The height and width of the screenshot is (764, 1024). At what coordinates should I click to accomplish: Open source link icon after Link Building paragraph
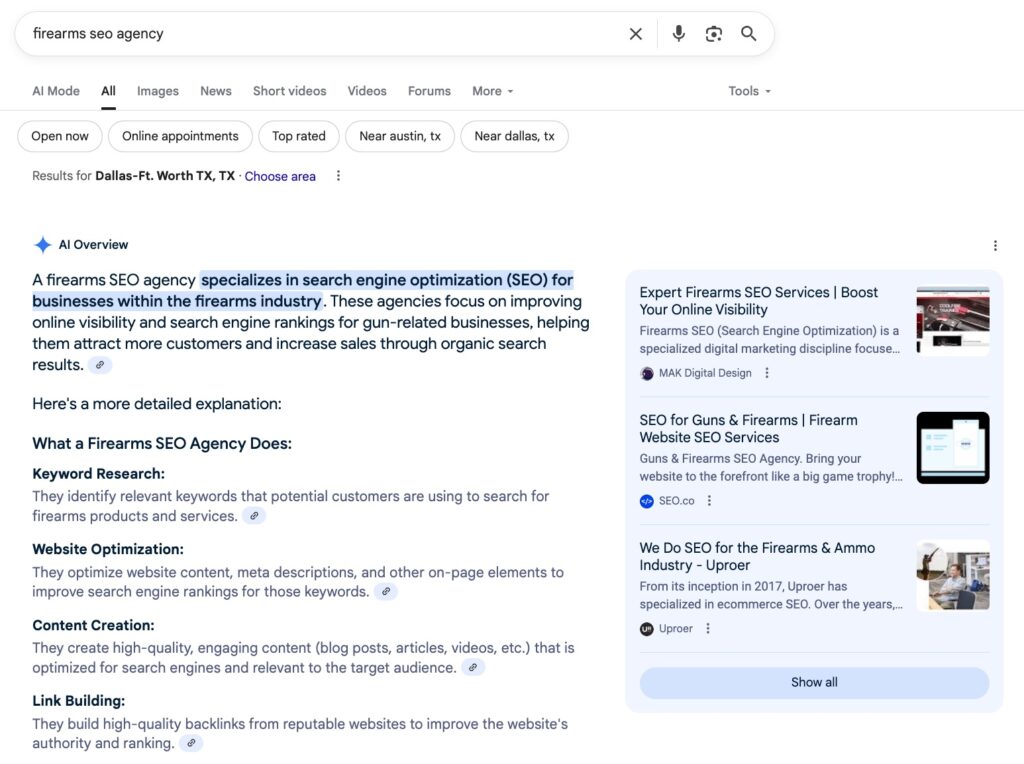coord(191,743)
